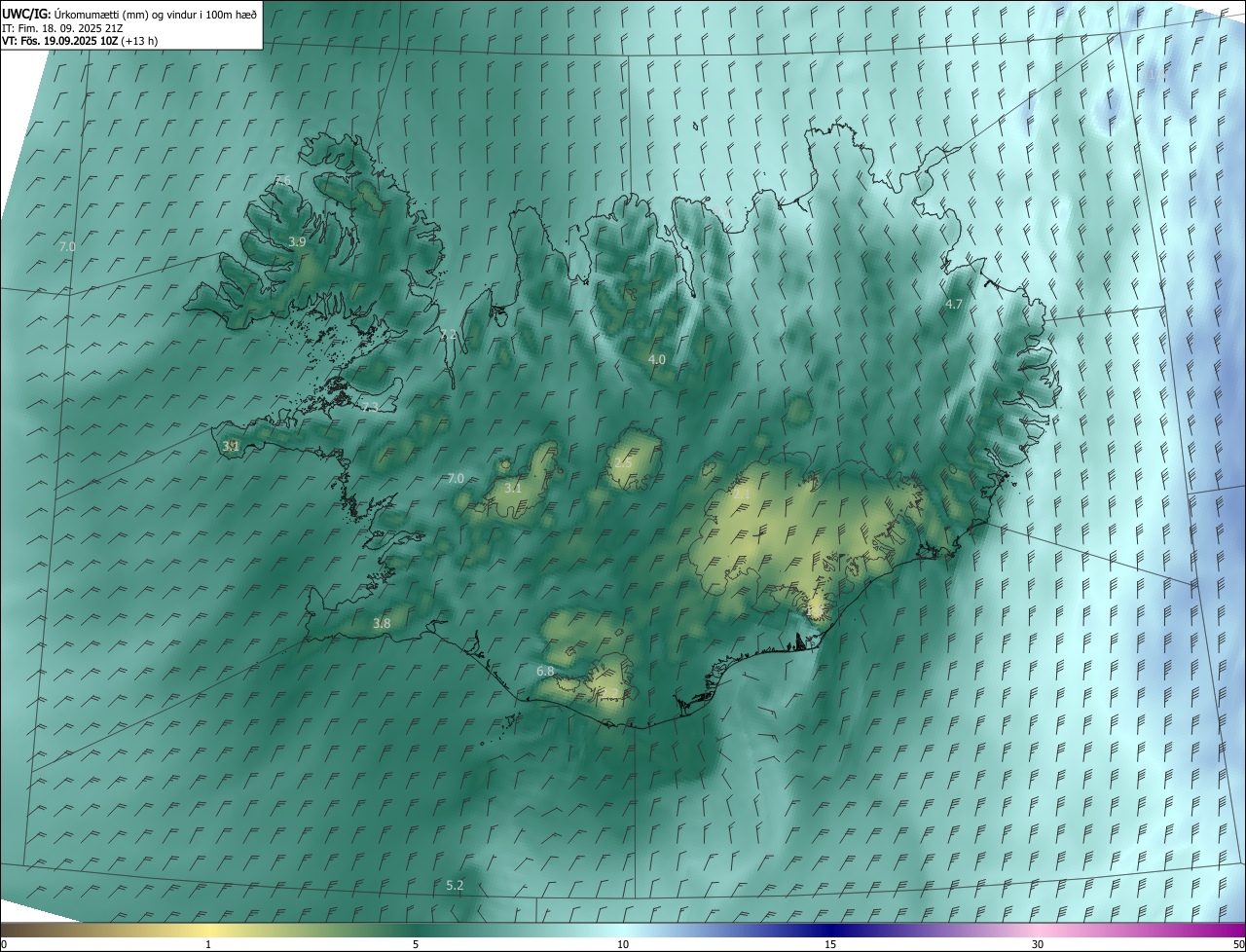Click the '3.9' value over the Westfjords
Viewport: 1246px width, 952px height.
pos(298,241)
